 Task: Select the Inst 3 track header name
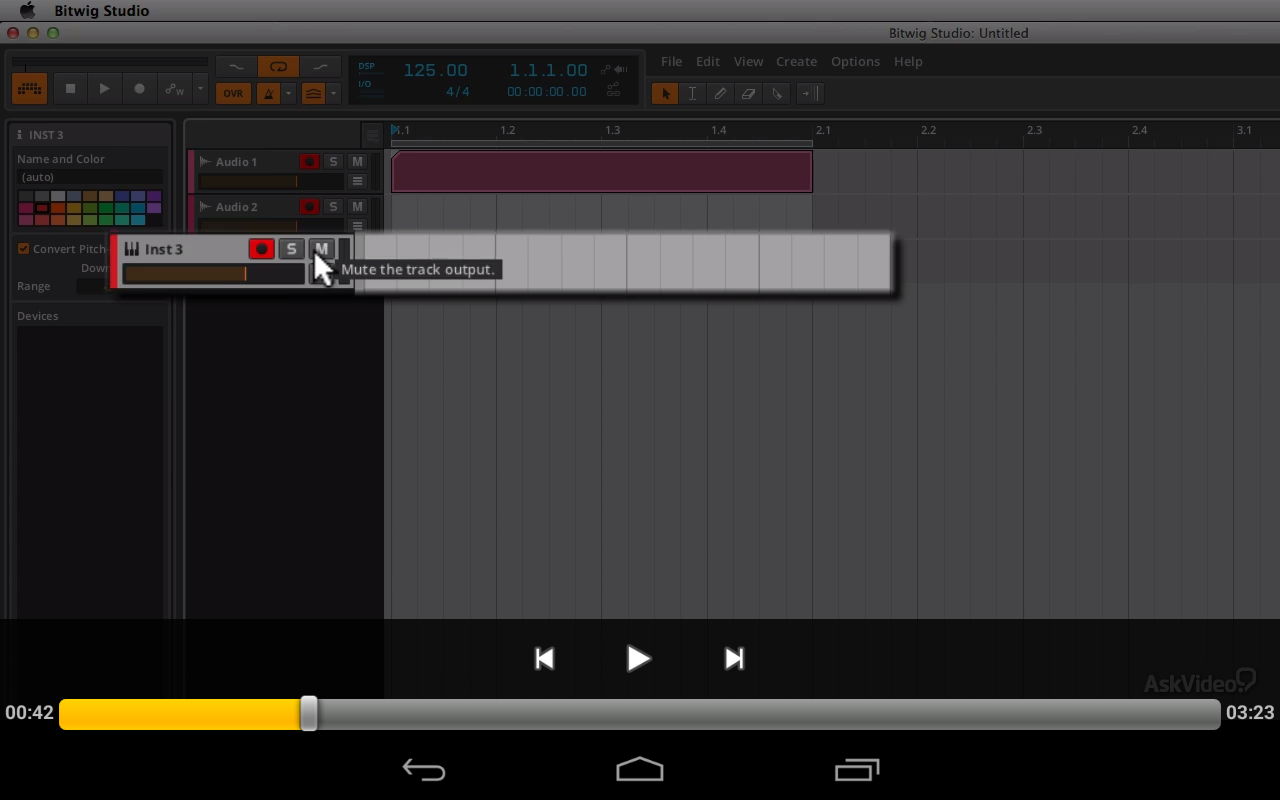click(x=164, y=249)
